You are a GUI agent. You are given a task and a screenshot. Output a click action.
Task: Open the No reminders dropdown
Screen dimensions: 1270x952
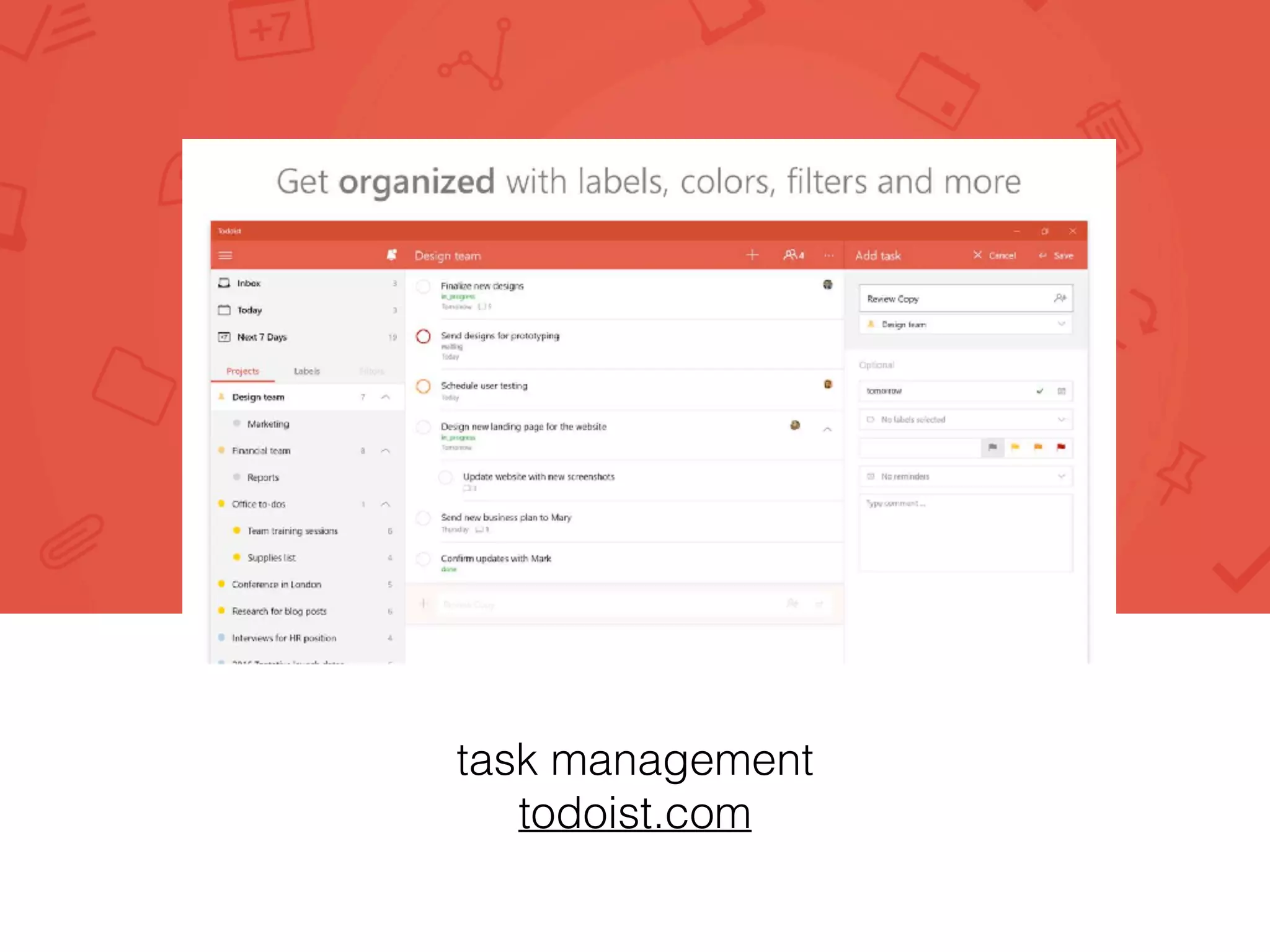[966, 477]
